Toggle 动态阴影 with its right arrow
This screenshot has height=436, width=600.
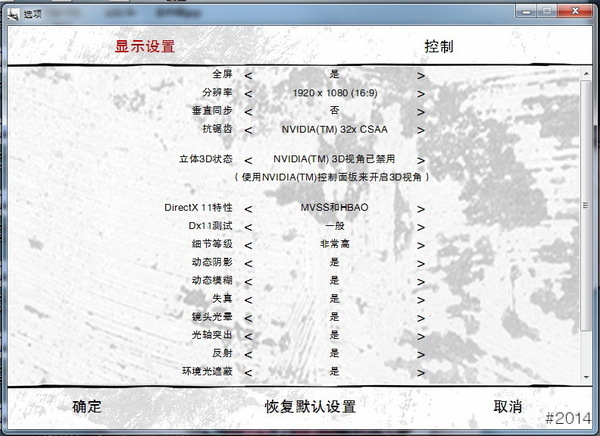(421, 264)
